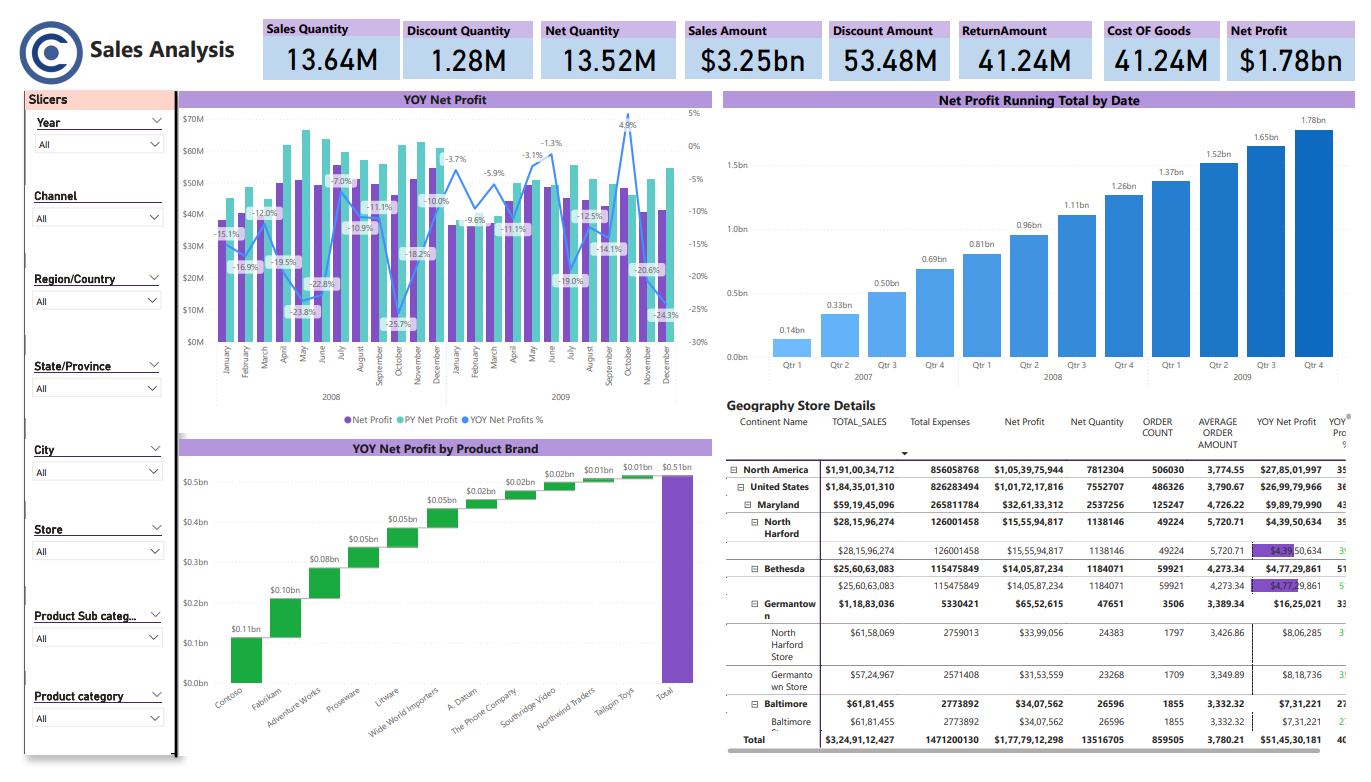The image size is (1371, 782).
Task: Open the Year slicer All dropdown
Action: click(98, 144)
